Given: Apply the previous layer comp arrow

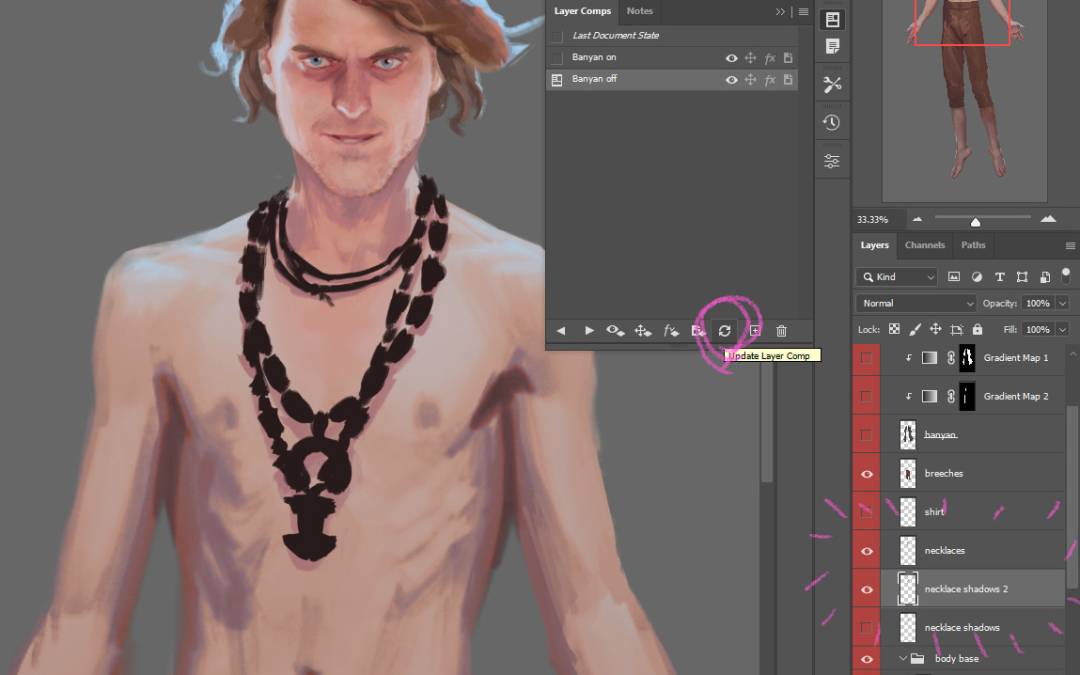Looking at the screenshot, I should pyautogui.click(x=561, y=331).
